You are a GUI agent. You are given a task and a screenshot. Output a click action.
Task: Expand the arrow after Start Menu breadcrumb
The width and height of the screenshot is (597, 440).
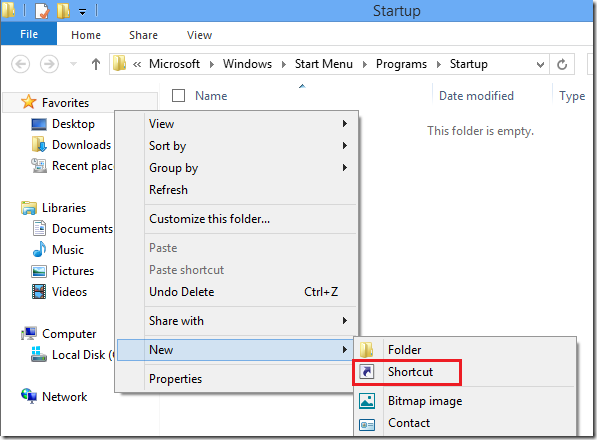[365, 64]
